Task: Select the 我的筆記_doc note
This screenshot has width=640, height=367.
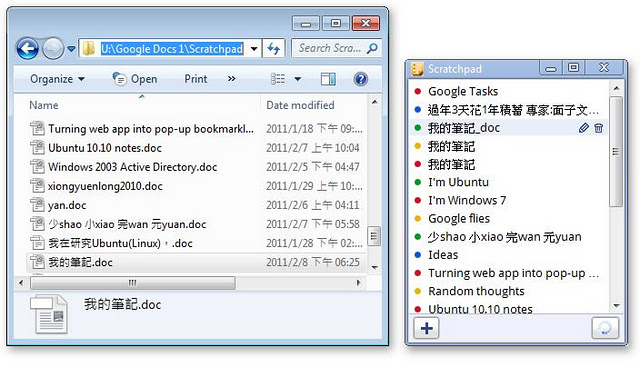Action: coord(509,128)
